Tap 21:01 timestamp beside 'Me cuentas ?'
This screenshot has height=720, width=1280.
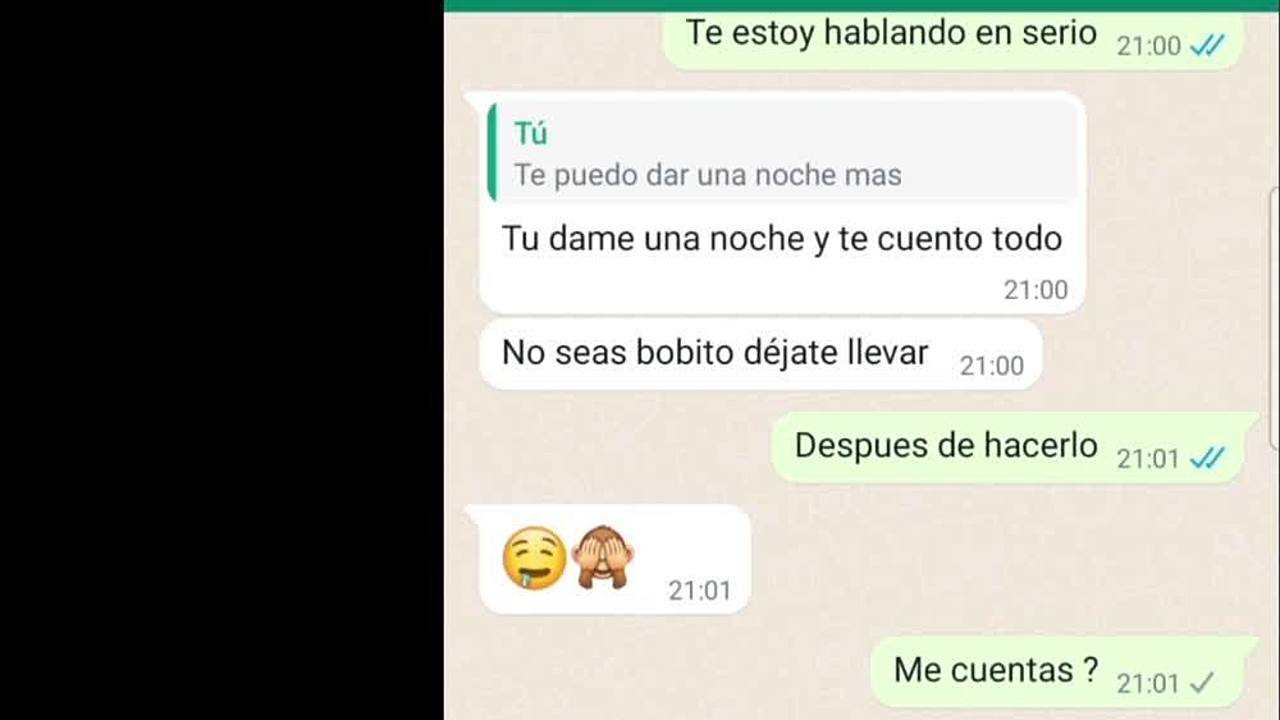tap(1148, 684)
